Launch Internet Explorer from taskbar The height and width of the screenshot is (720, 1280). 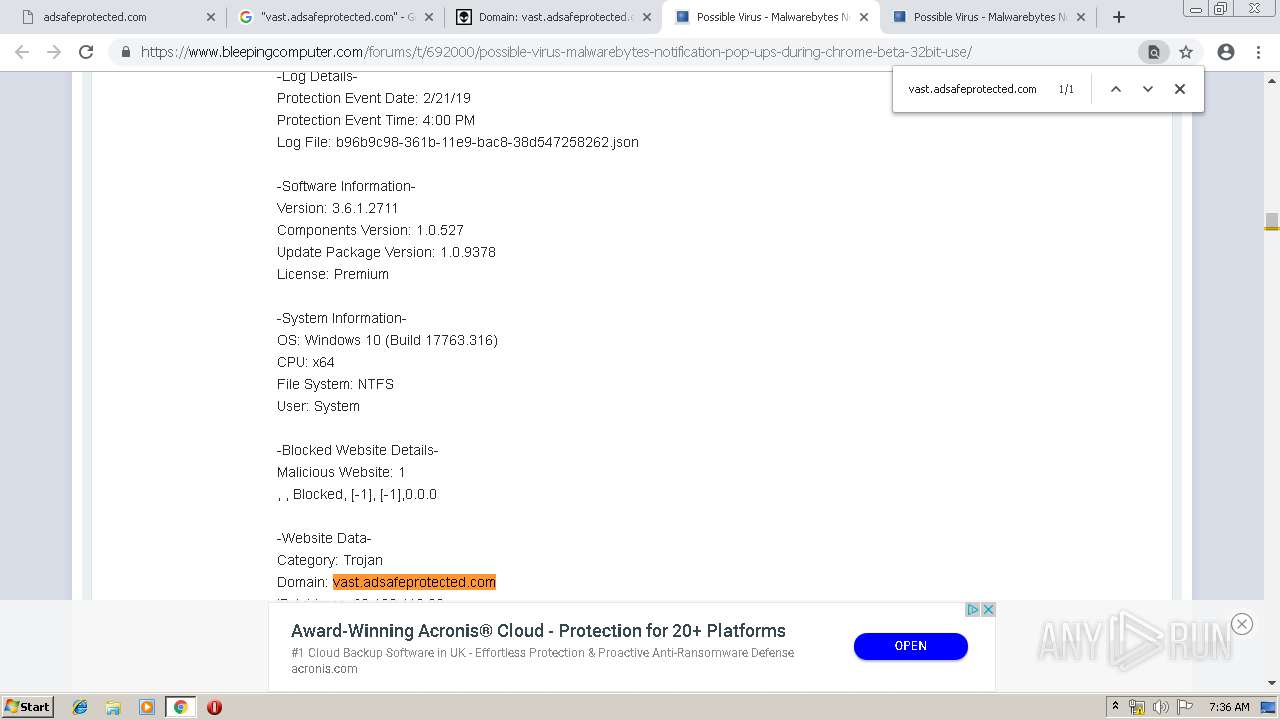point(80,707)
